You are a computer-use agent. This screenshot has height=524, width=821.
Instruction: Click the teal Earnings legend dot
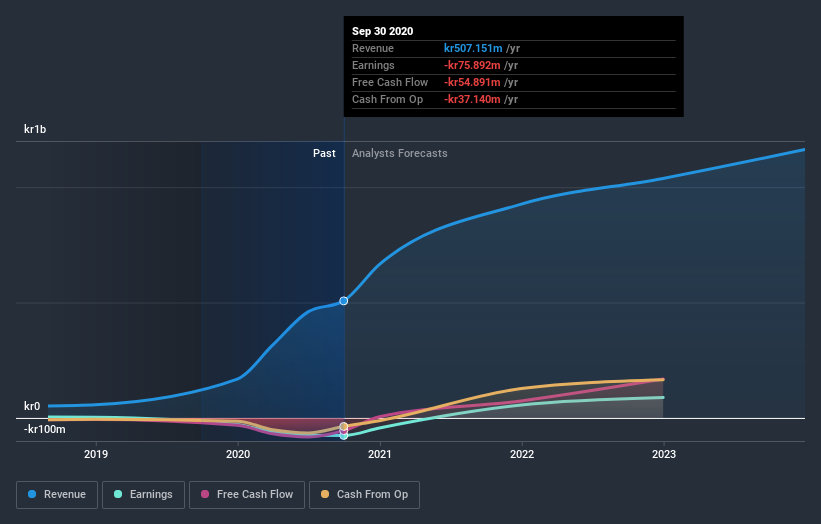(118, 494)
